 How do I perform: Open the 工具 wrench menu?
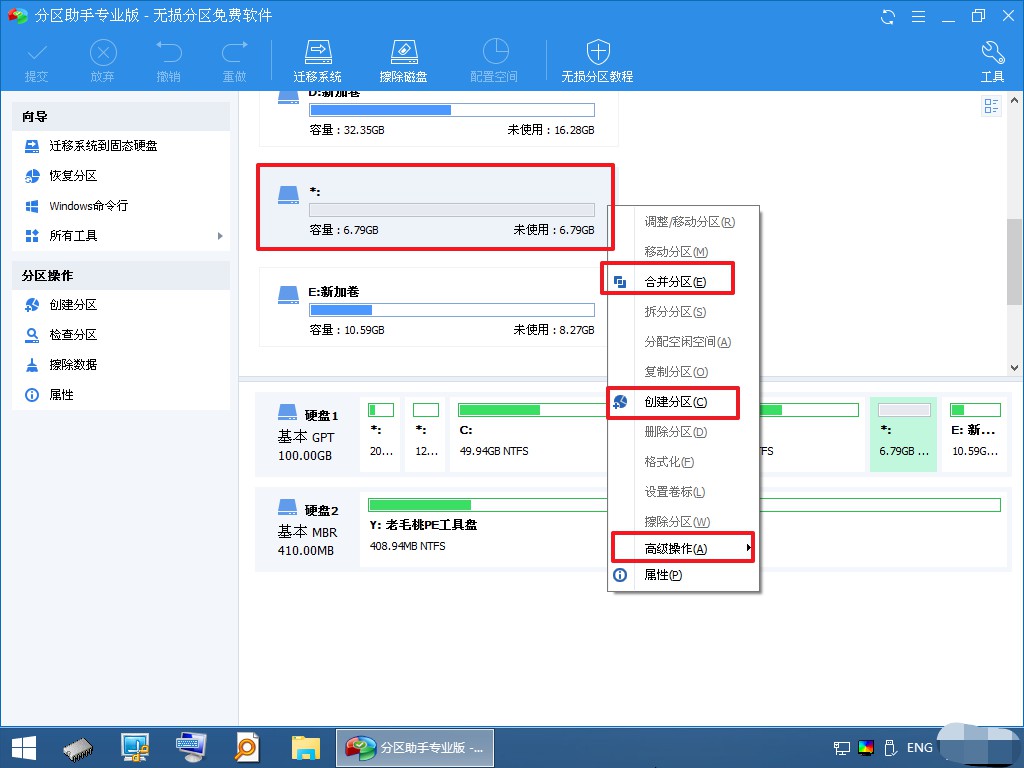point(993,61)
